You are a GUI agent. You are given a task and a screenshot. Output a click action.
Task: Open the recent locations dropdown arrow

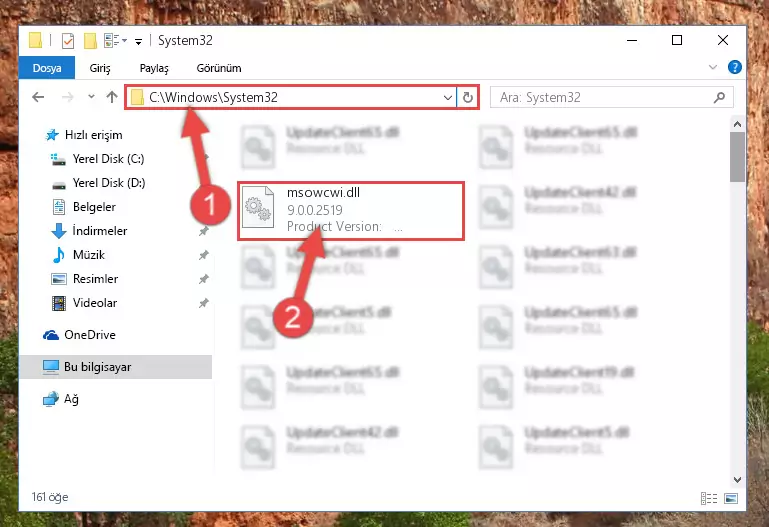(x=91, y=97)
